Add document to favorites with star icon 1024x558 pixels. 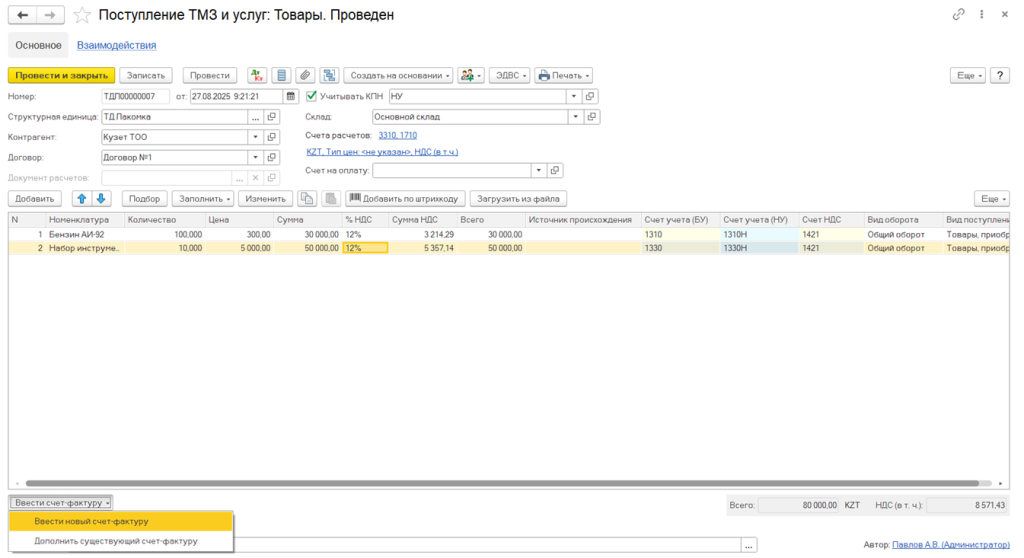pos(82,16)
